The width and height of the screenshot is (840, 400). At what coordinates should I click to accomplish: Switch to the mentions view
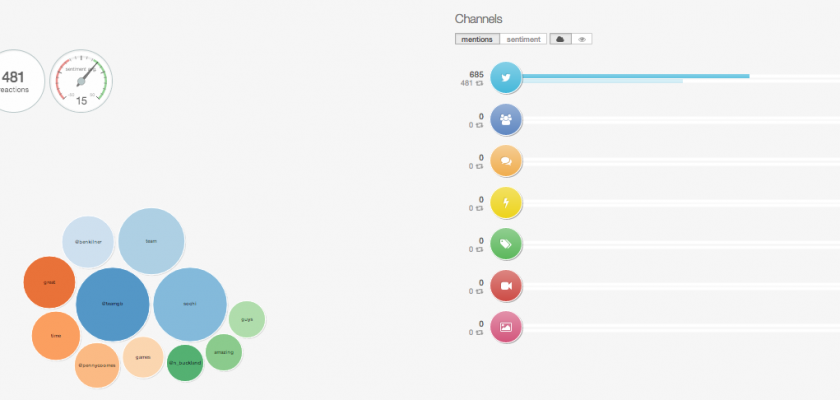tap(477, 39)
